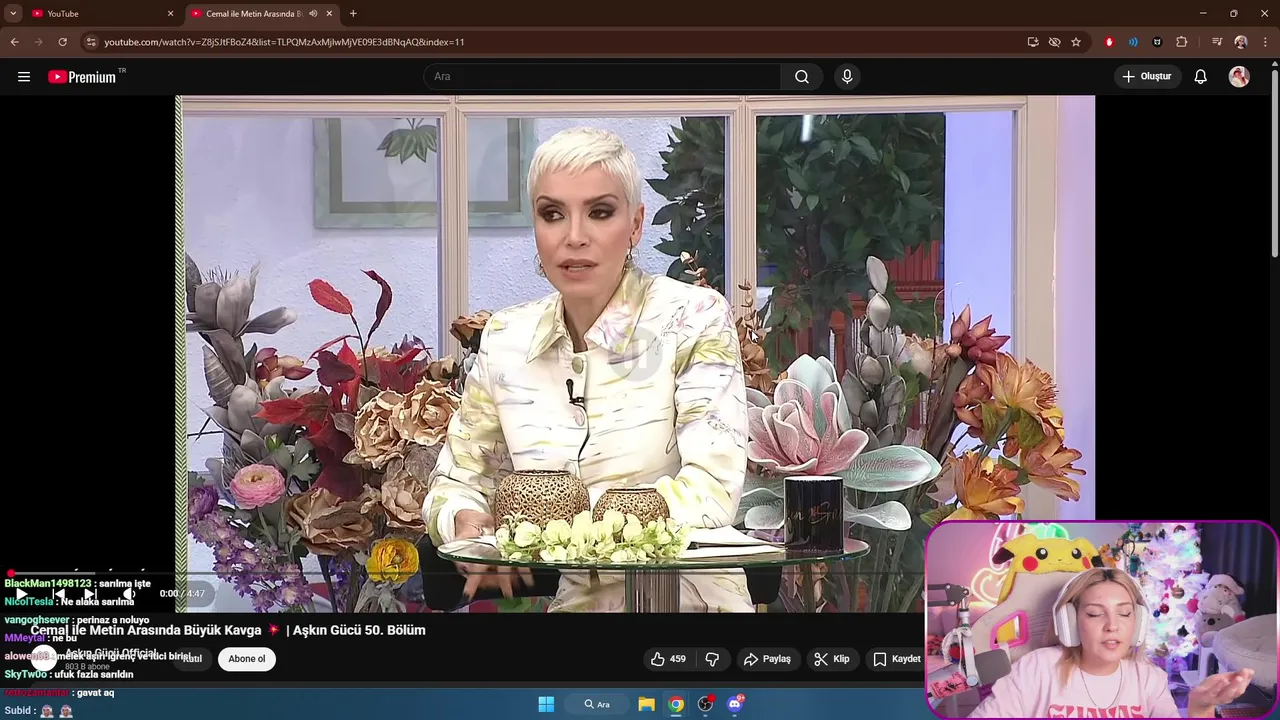The image size is (1280, 720).
Task: Like the video with thumbs up
Action: 668,659
